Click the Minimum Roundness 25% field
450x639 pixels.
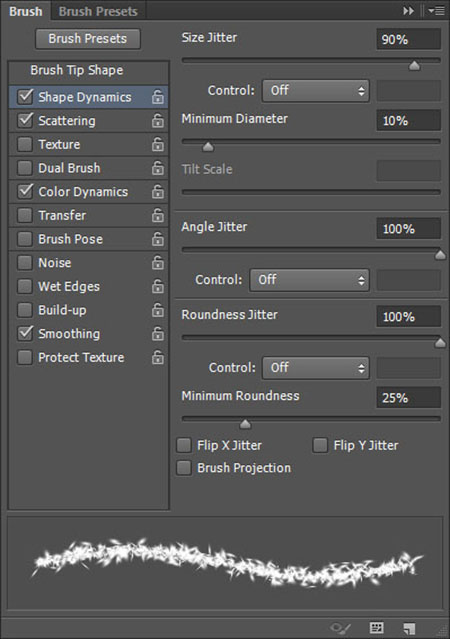tap(408, 397)
